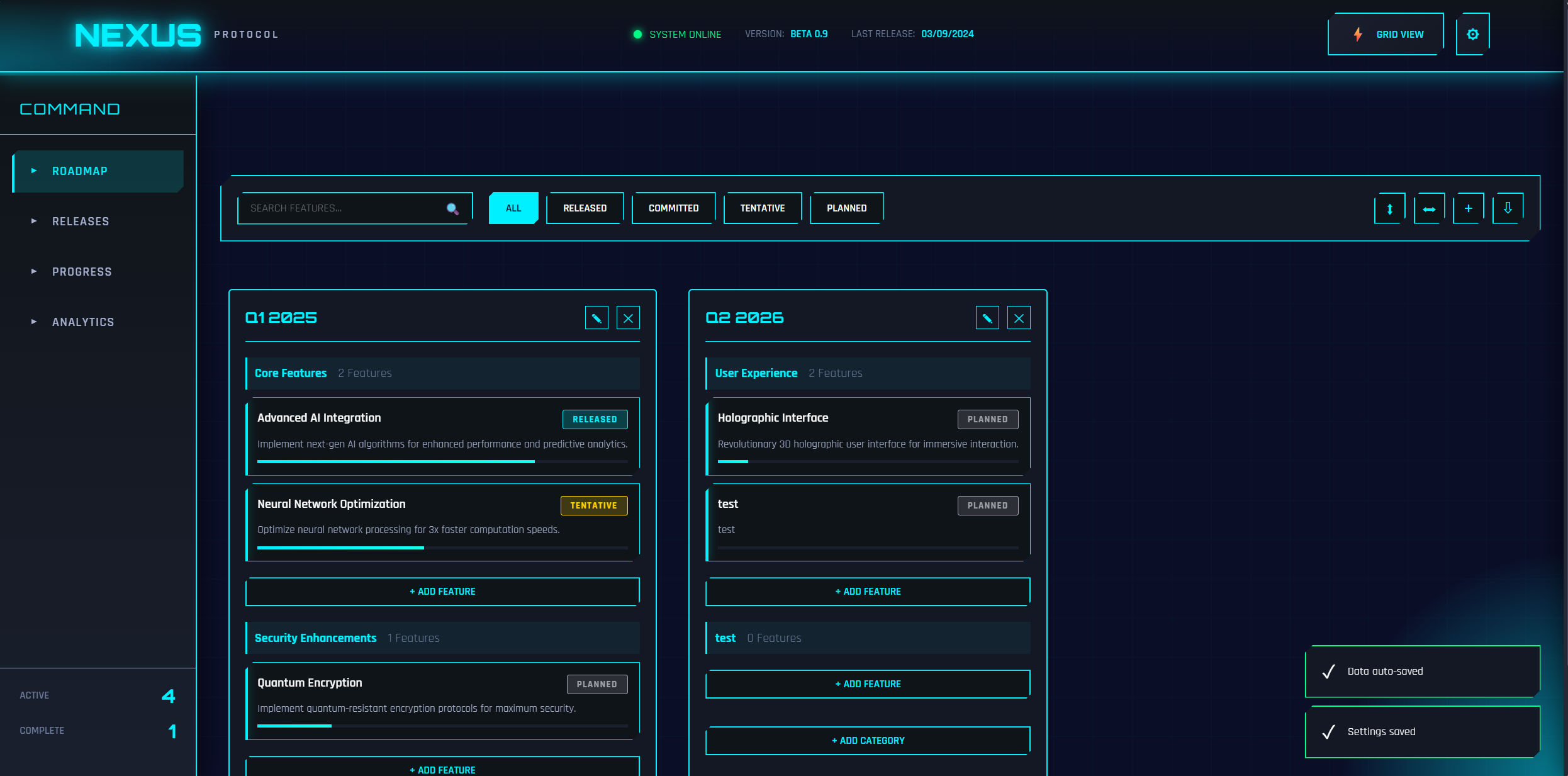This screenshot has height=776, width=1568.
Task: Select the Planned filter
Action: click(846, 208)
